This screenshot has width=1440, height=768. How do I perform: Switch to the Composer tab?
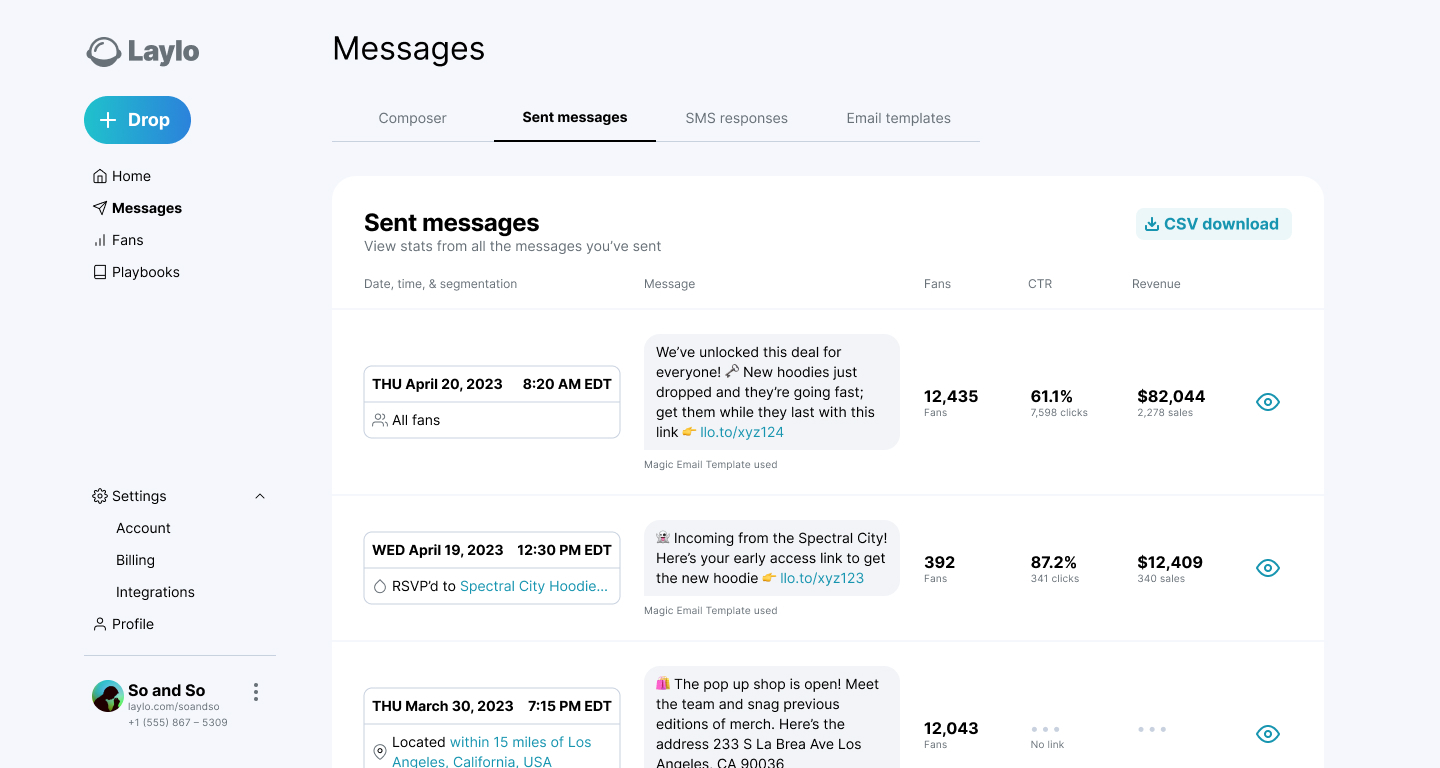[x=412, y=118]
